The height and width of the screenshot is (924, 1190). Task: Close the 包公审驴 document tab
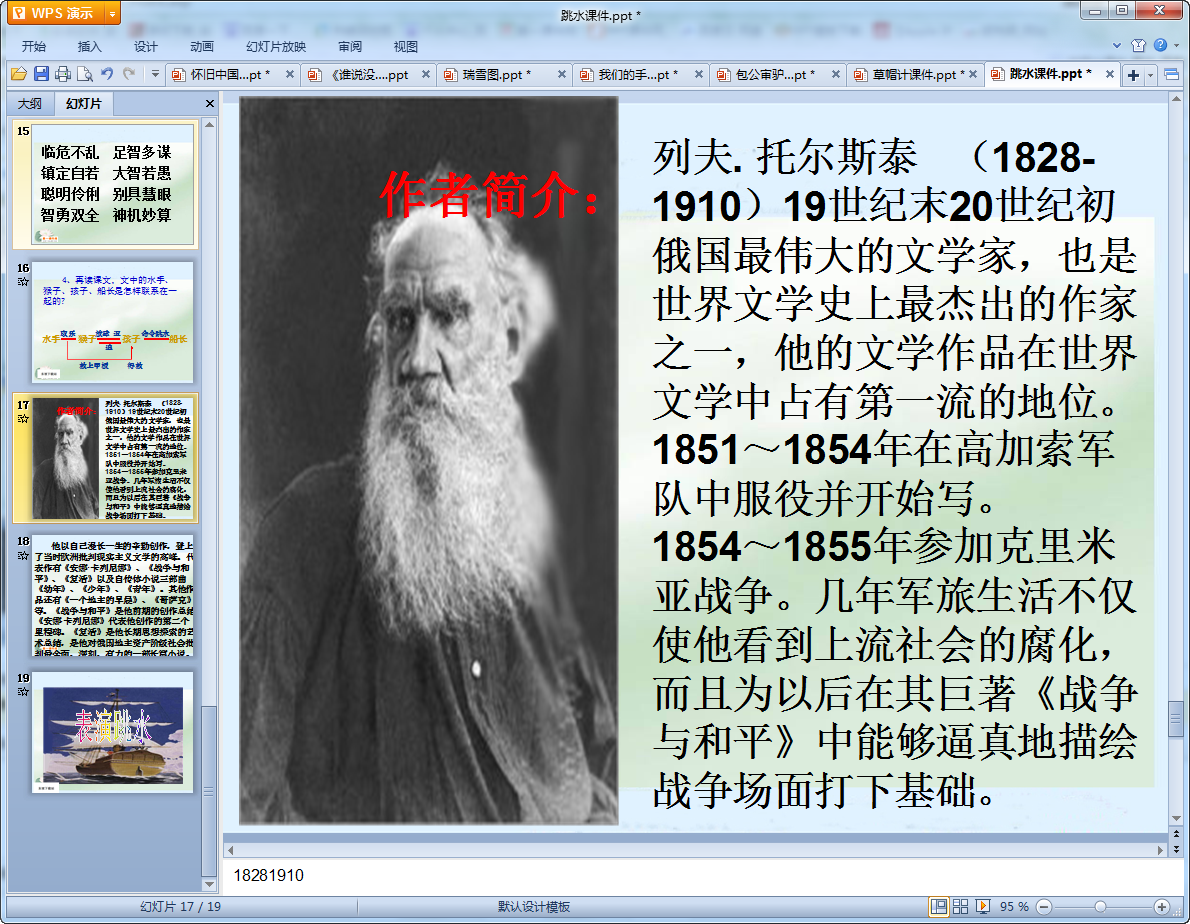point(836,74)
